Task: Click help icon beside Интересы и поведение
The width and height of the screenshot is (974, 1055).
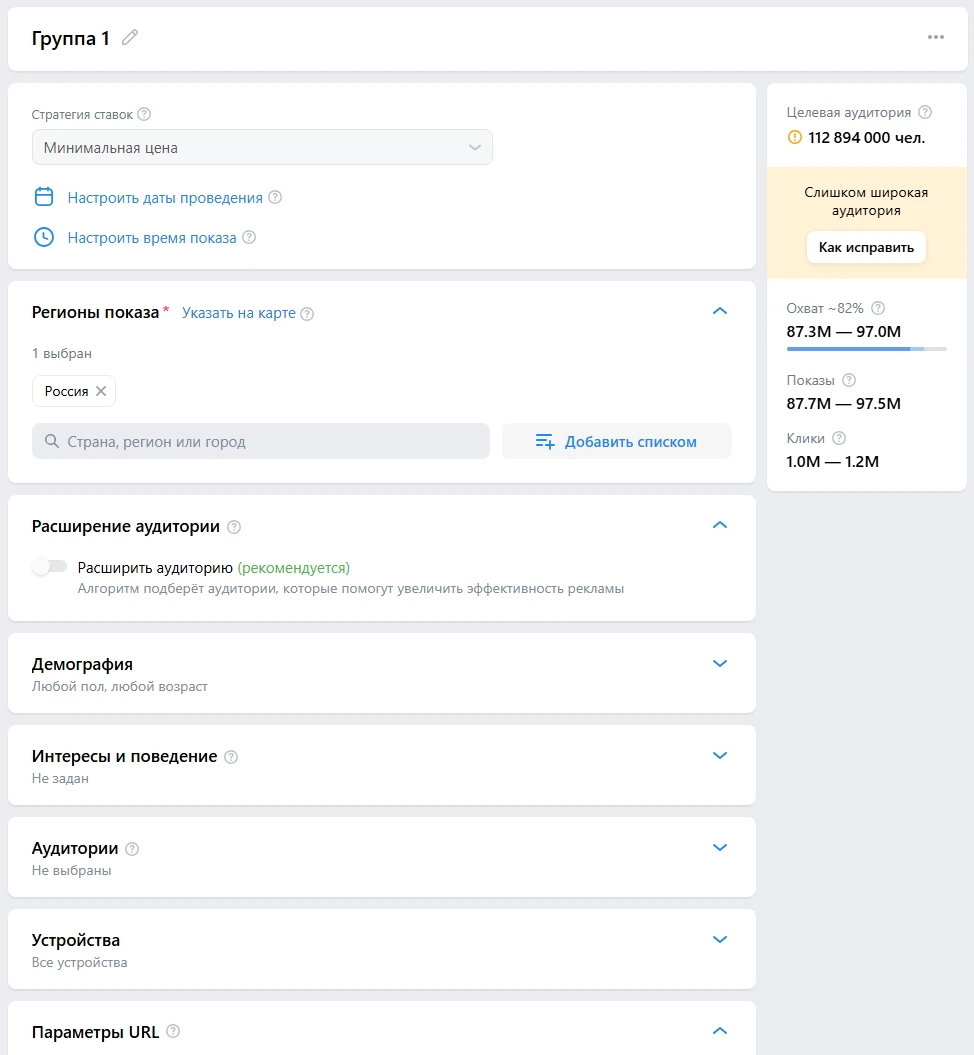Action: point(231,757)
